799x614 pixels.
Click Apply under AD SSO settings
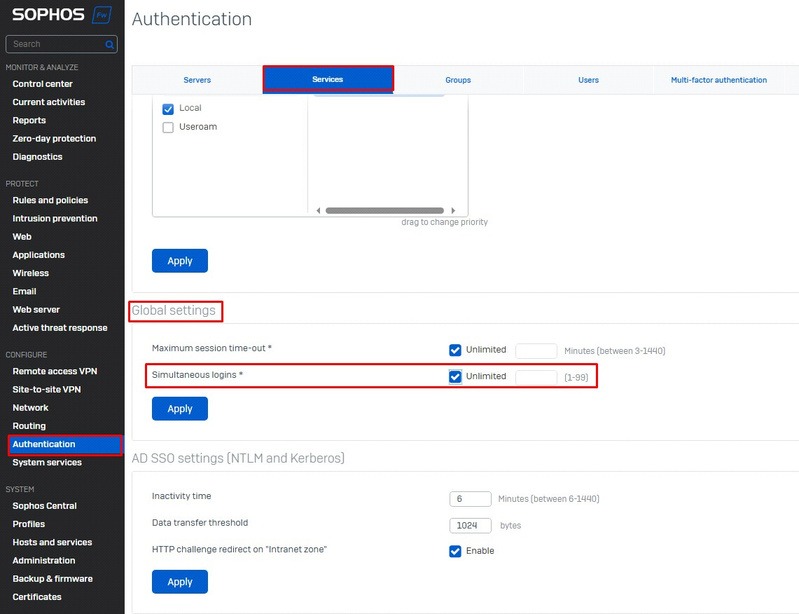click(x=180, y=582)
